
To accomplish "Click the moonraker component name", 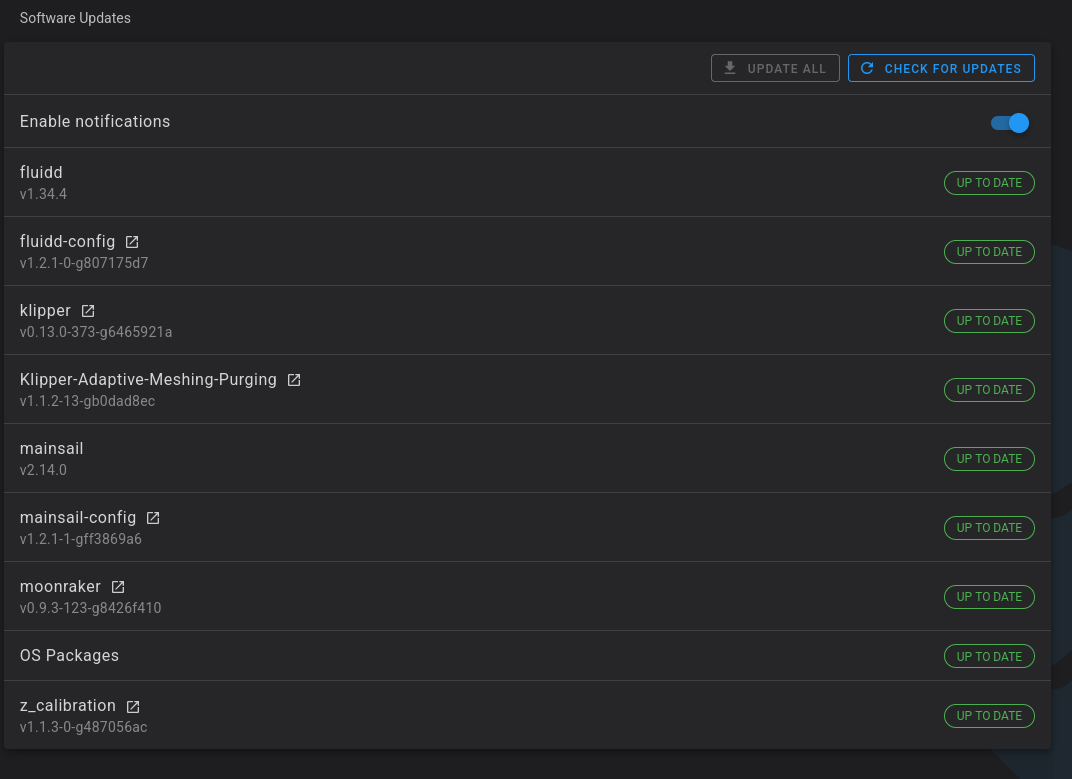I will 60,587.
